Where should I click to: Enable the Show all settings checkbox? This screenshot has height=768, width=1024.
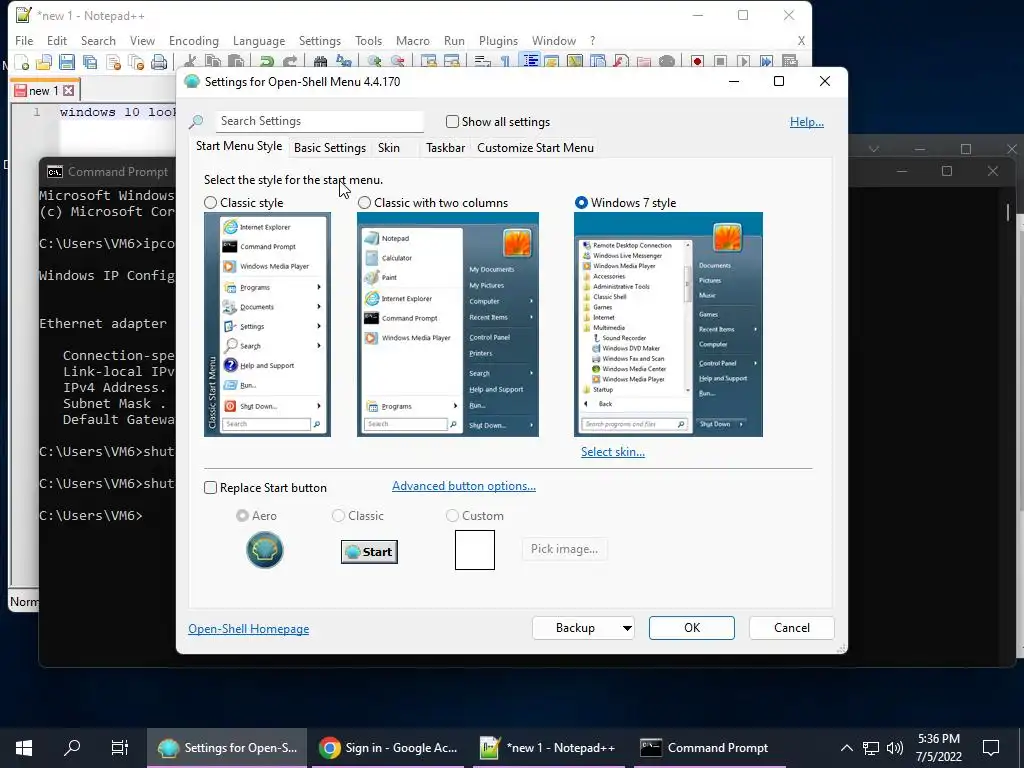(452, 121)
